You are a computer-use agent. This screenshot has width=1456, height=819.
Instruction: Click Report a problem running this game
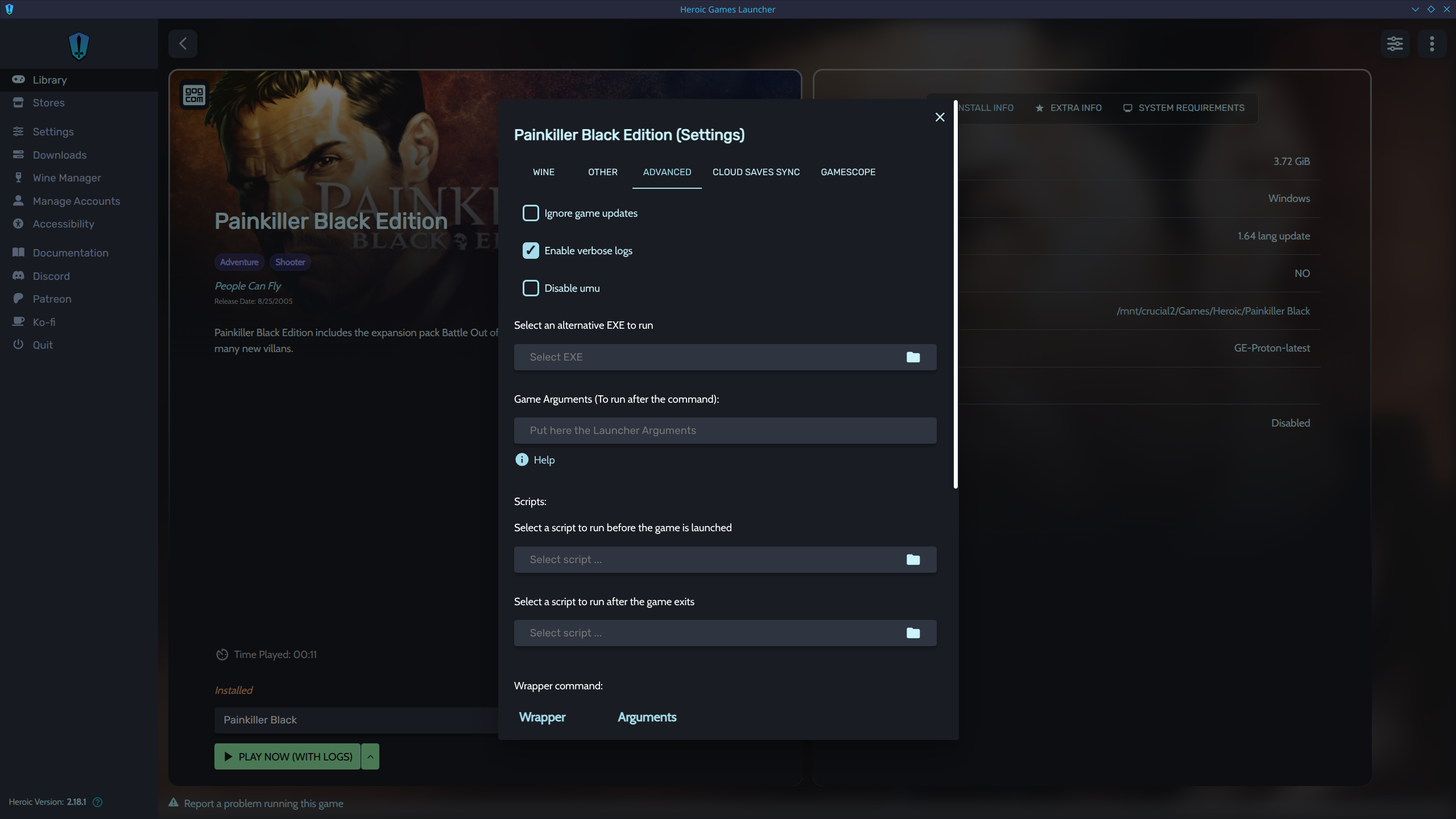tap(263, 803)
